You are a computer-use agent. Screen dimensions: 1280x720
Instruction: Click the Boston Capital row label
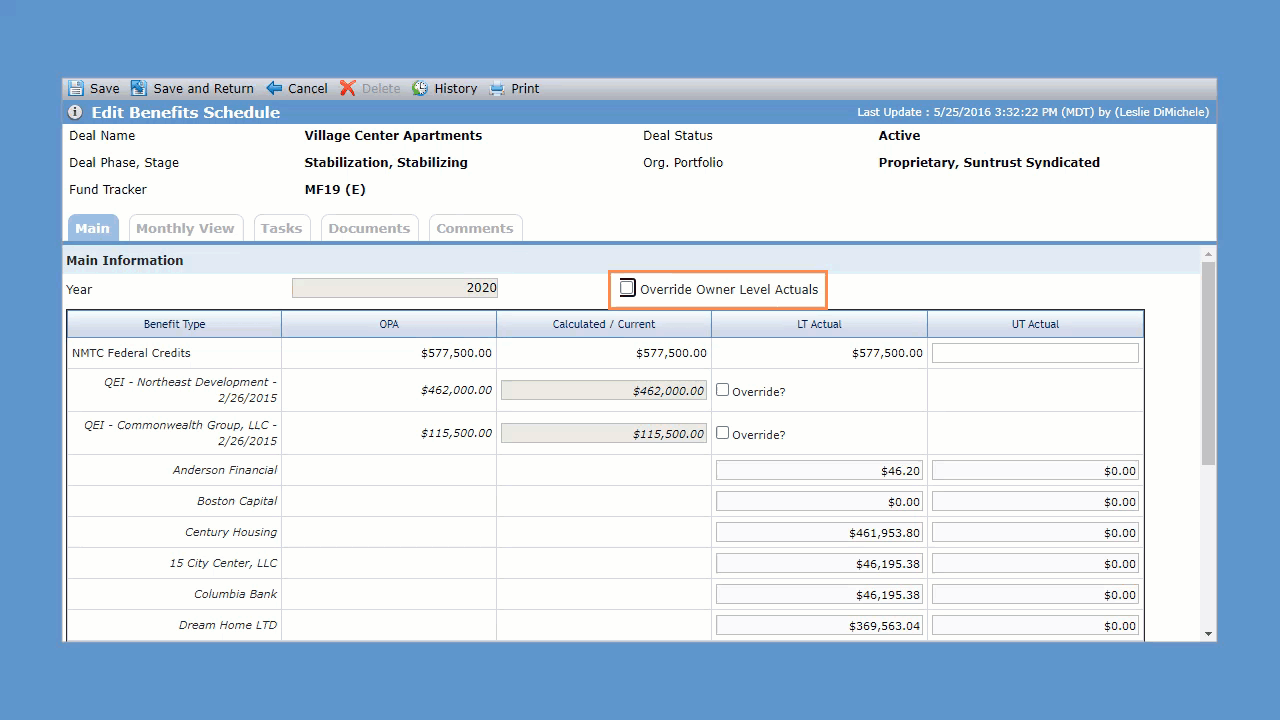pyautogui.click(x=237, y=501)
